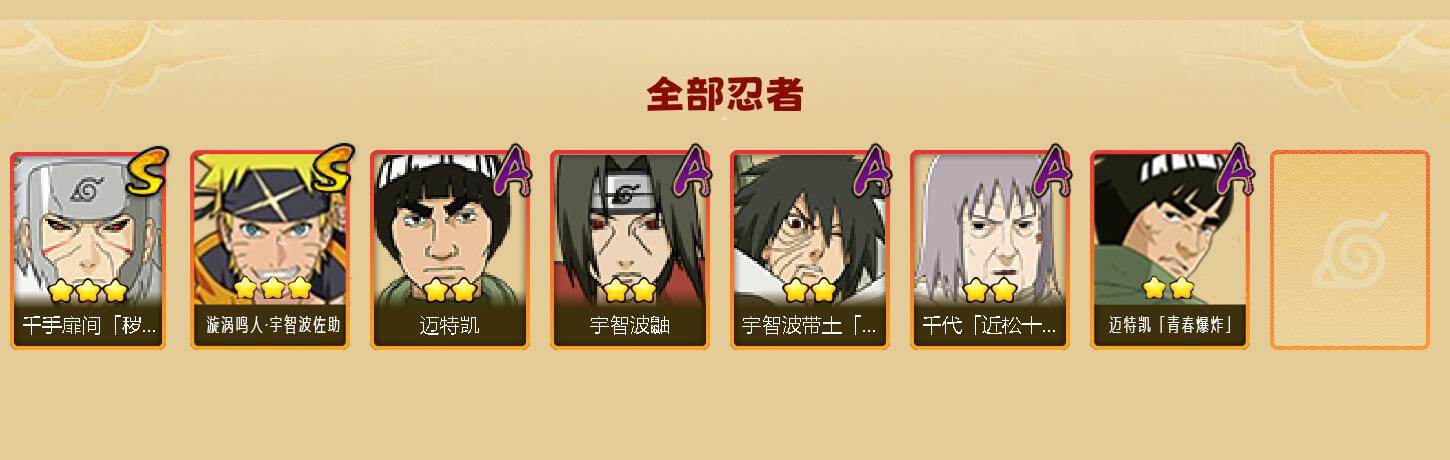Viewport: 1450px width, 460px height.
Task: Click the 迈特凯 name label
Action: click(449, 326)
